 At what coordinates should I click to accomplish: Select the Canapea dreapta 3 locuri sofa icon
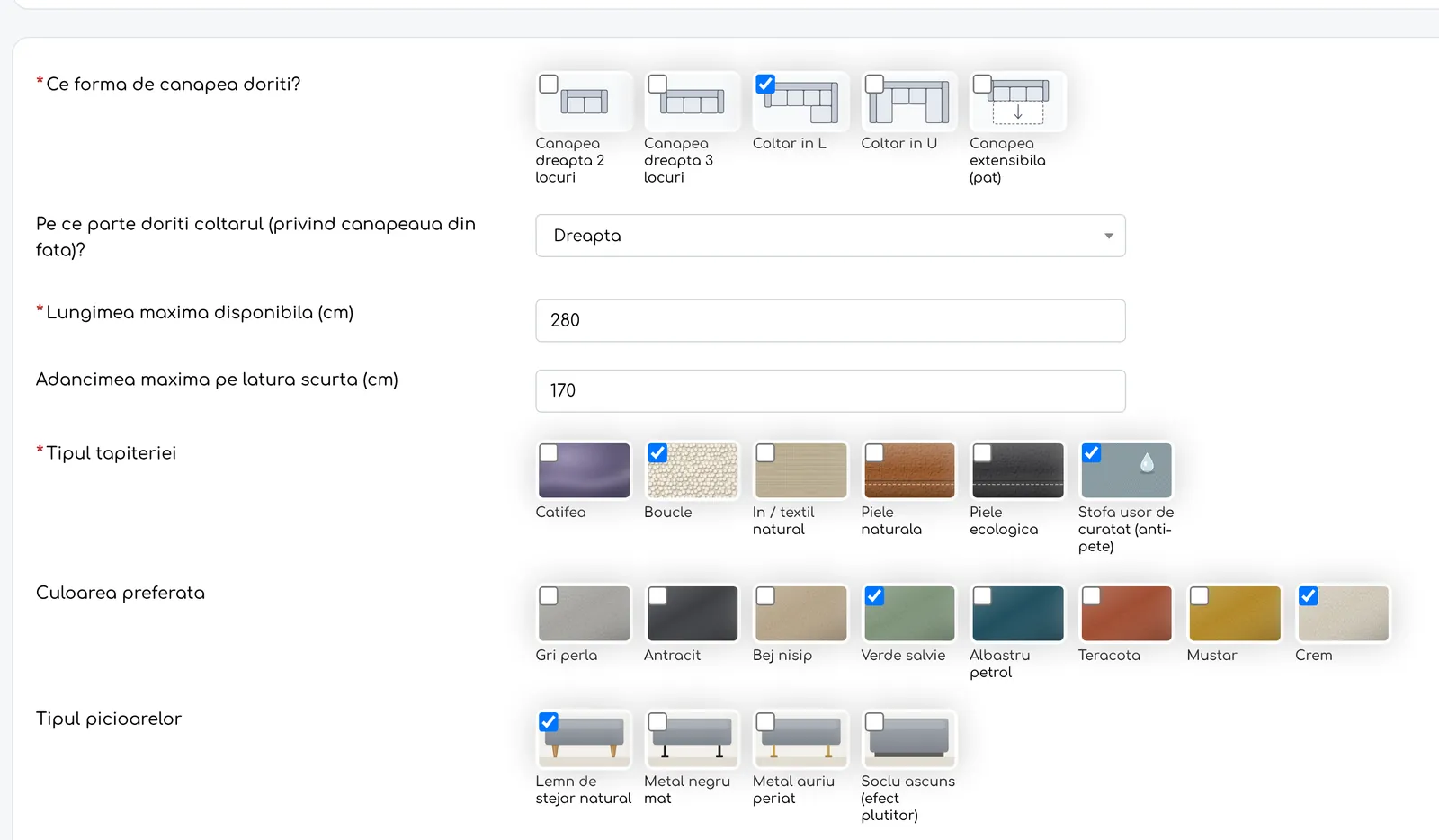pyautogui.click(x=693, y=102)
